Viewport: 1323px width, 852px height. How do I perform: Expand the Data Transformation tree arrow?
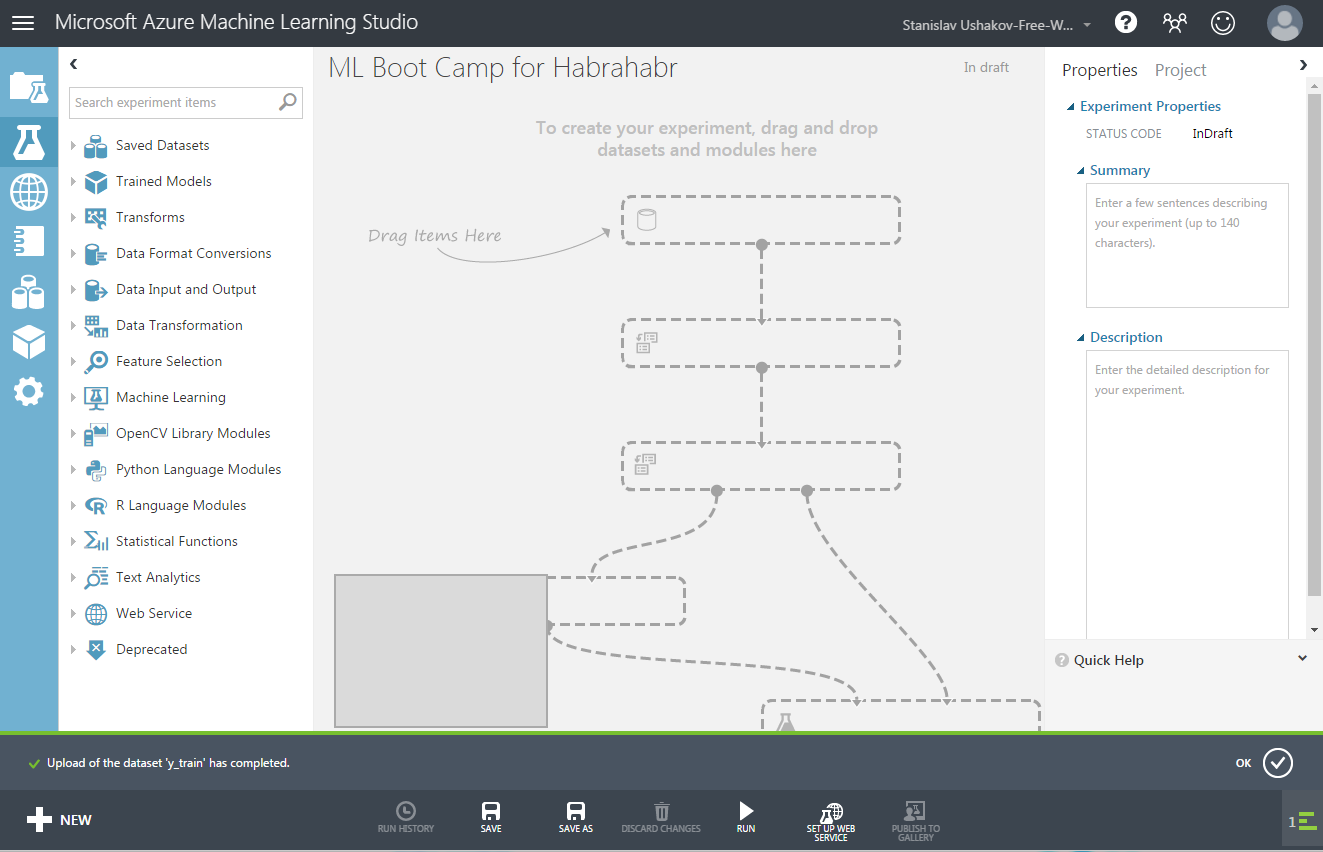[73, 326]
